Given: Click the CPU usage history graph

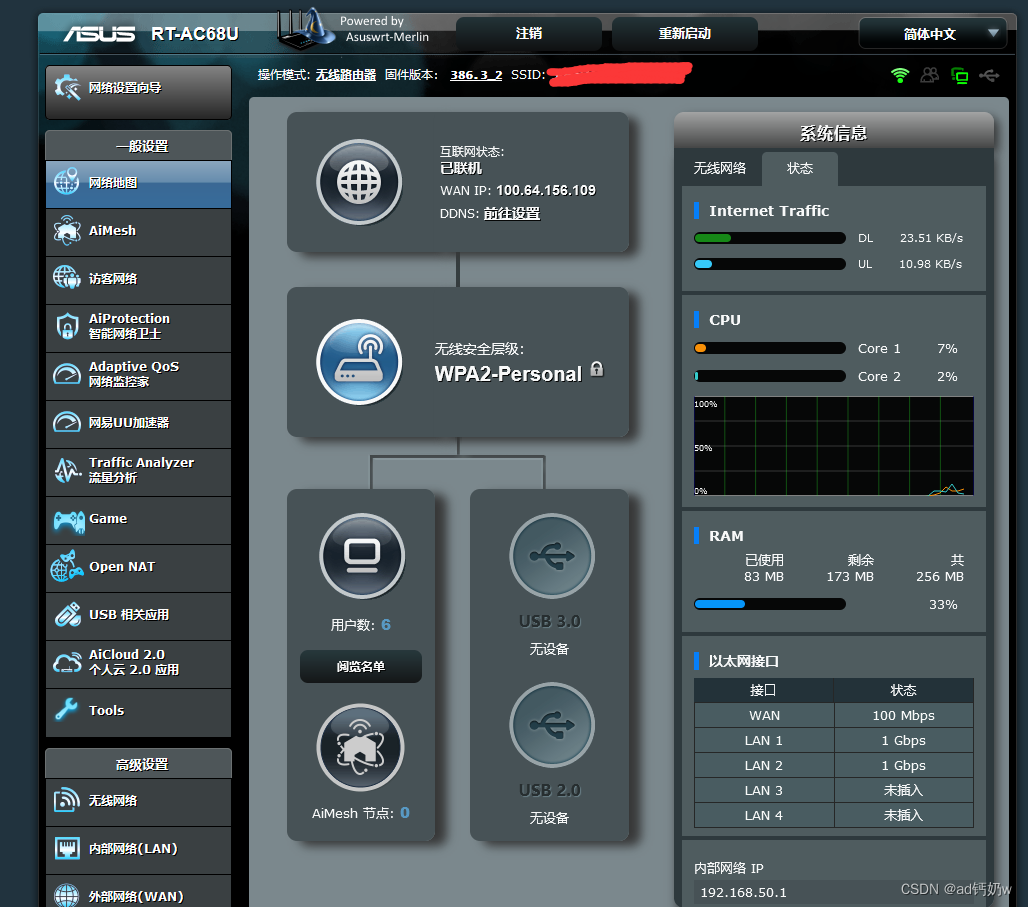Looking at the screenshot, I should click(833, 446).
